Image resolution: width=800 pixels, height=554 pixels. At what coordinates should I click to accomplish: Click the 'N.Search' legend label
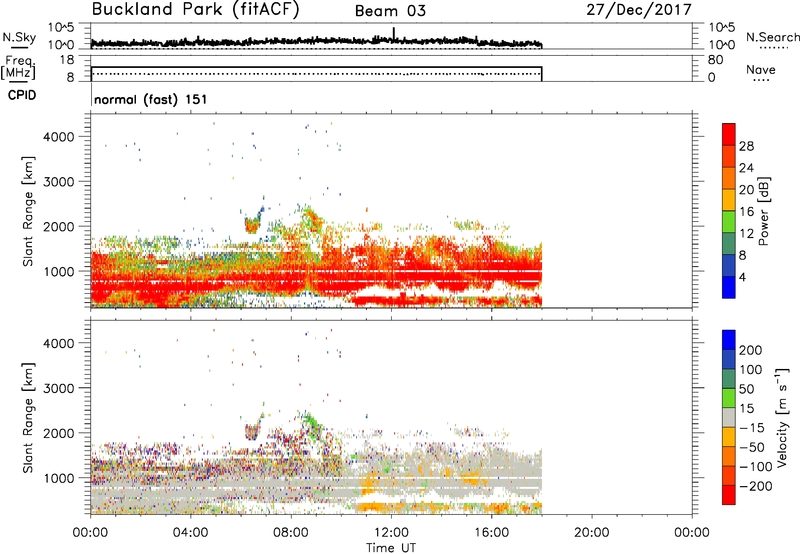tap(772, 37)
